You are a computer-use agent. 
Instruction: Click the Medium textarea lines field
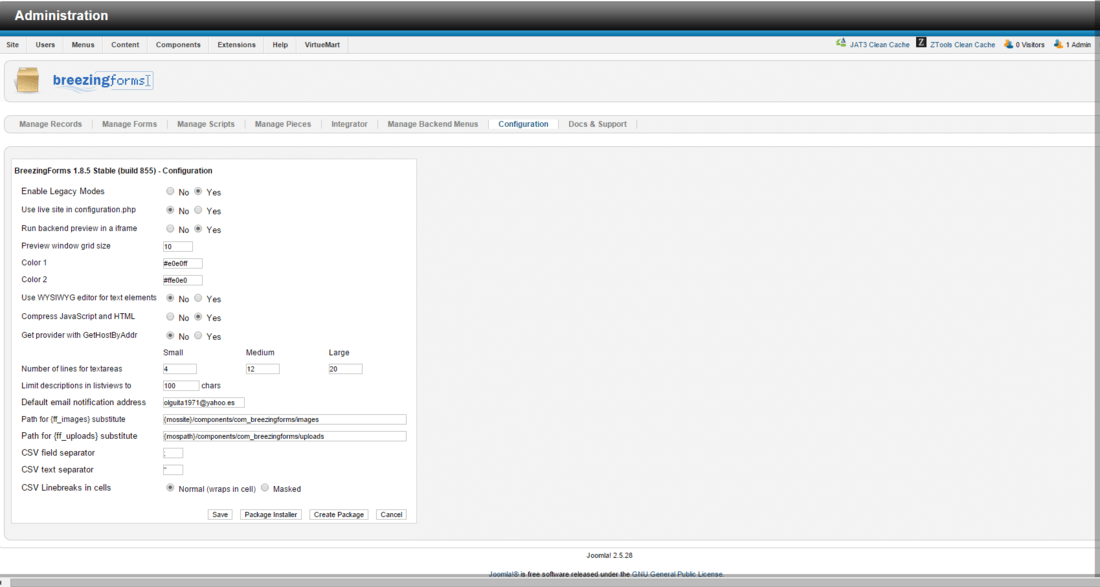tap(262, 369)
